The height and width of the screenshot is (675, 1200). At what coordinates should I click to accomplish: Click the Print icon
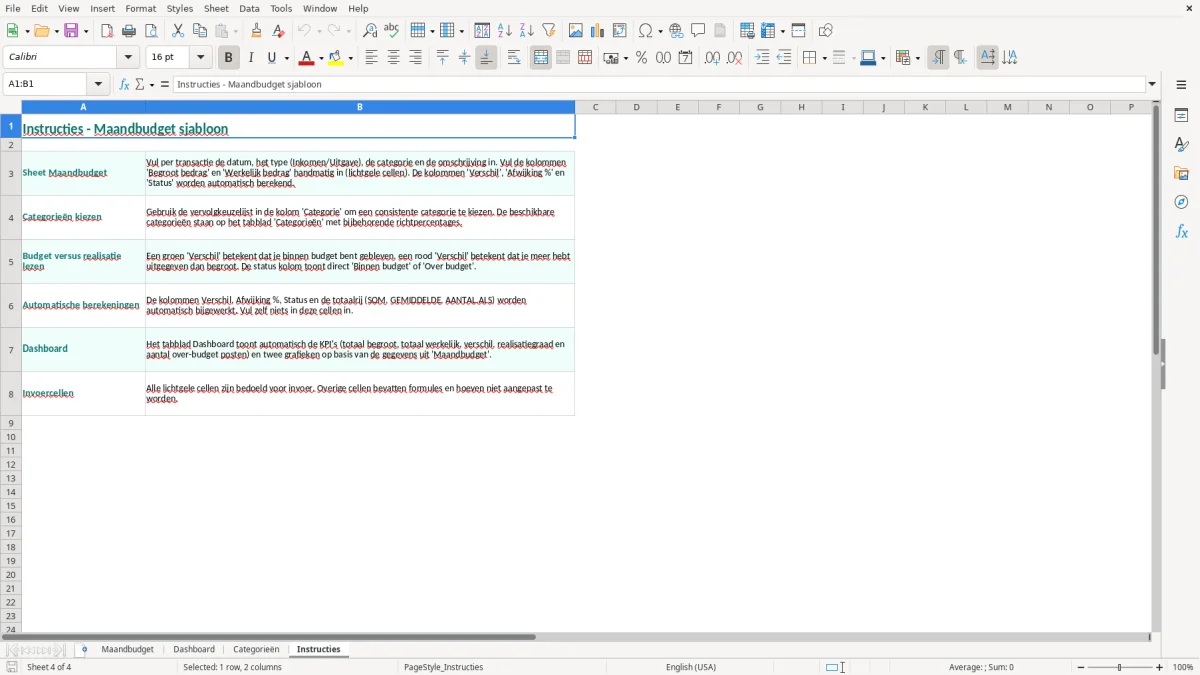click(x=129, y=31)
